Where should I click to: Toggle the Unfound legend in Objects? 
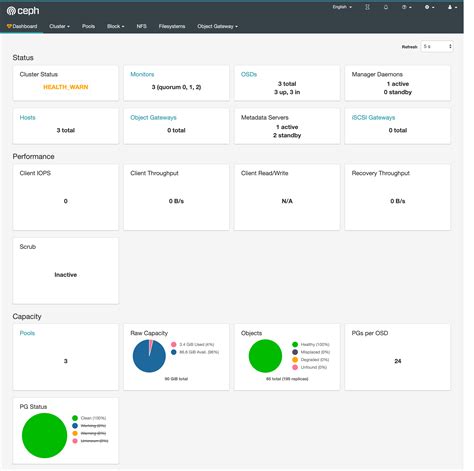[309, 367]
